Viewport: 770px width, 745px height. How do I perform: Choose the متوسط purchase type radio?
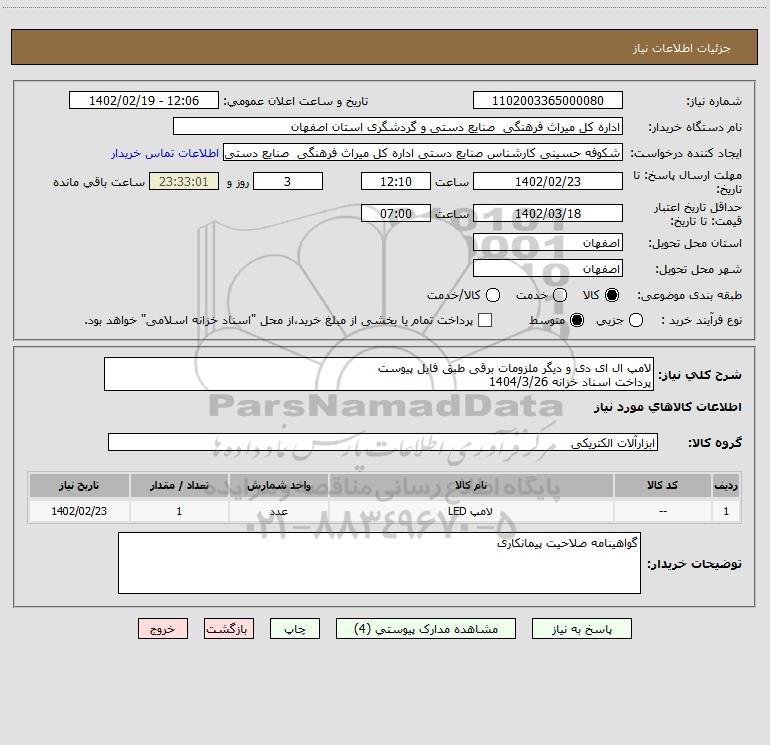pos(577,320)
